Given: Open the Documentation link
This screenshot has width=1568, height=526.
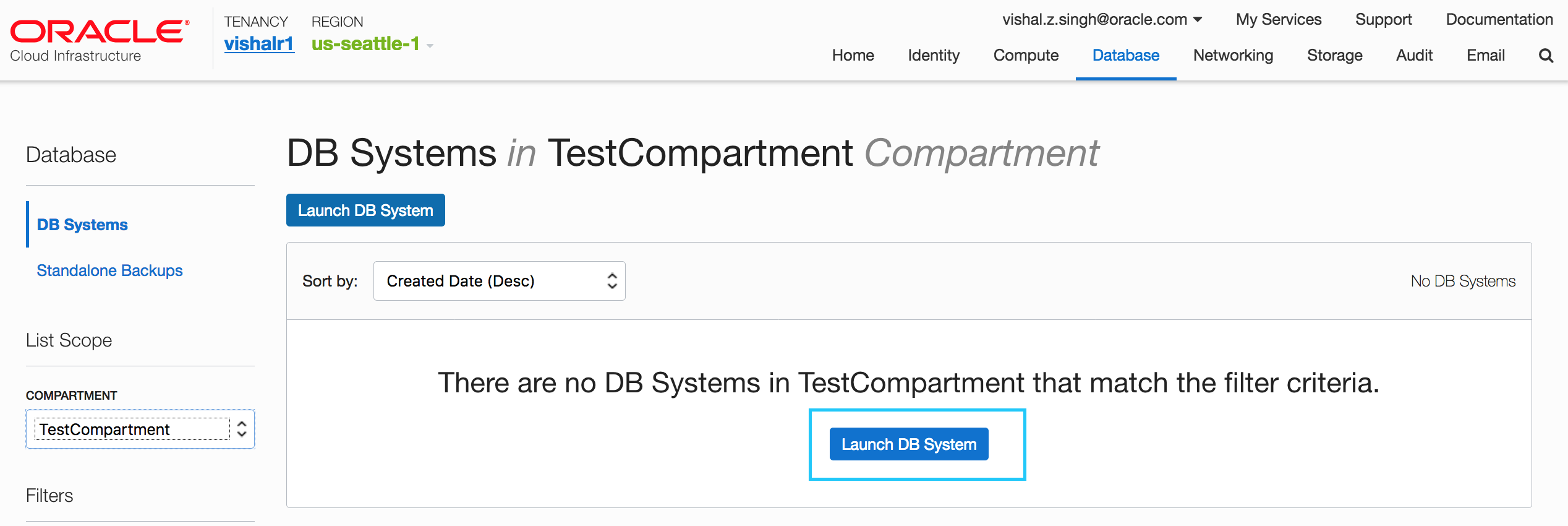Looking at the screenshot, I should (1499, 20).
